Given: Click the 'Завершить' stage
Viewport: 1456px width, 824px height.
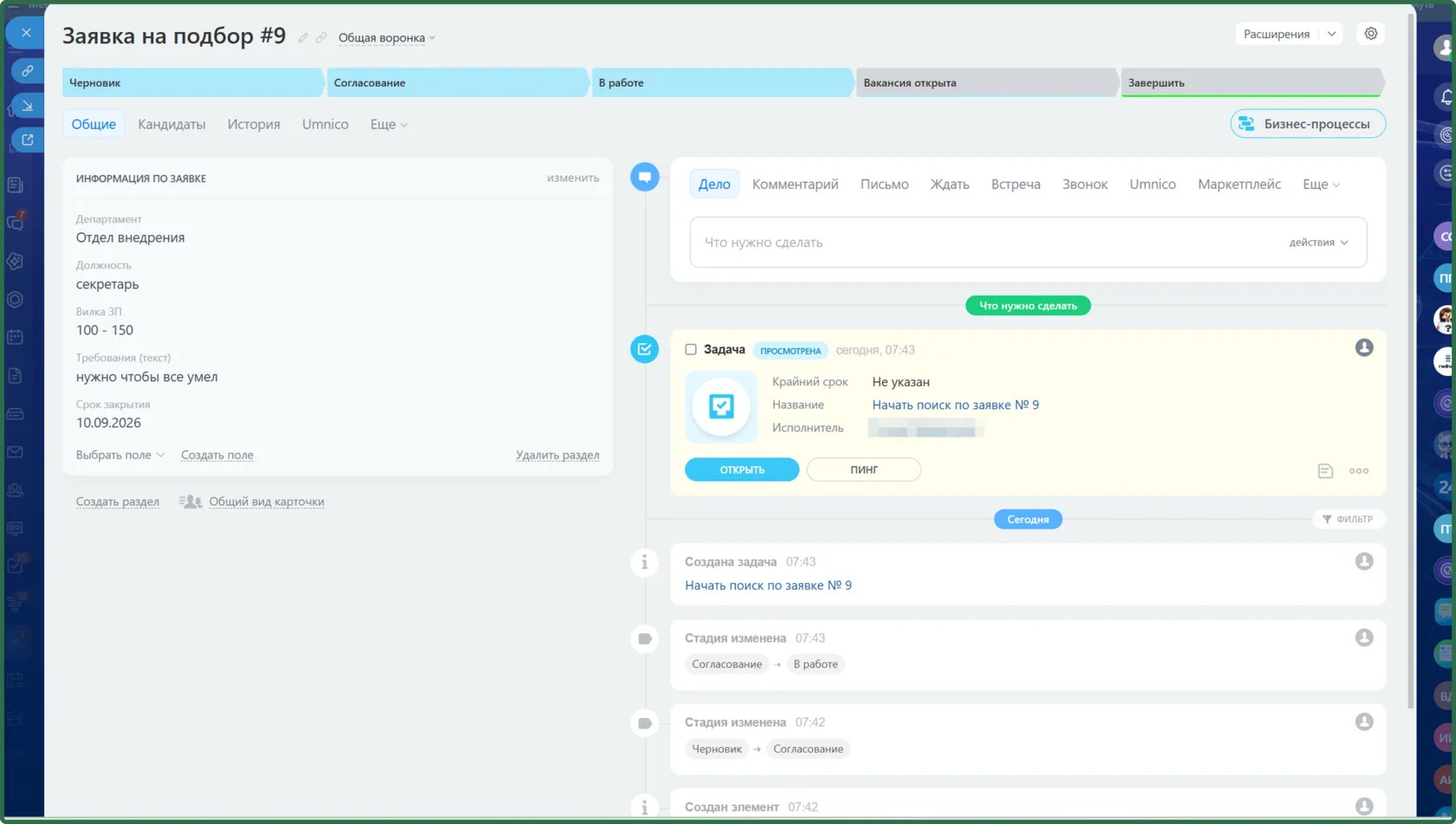Looking at the screenshot, I should tap(1251, 83).
